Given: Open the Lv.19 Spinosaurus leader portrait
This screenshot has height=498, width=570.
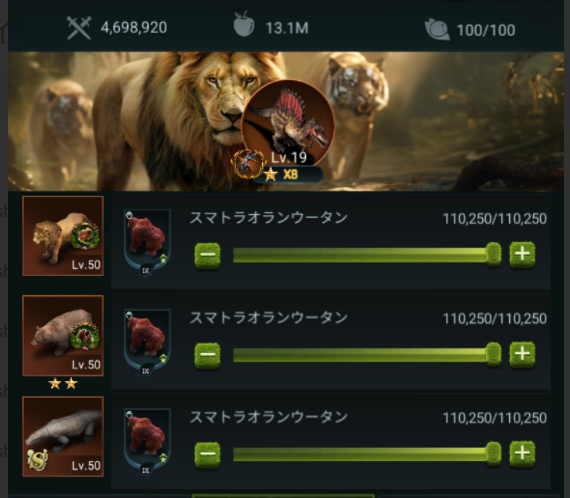Looking at the screenshot, I should coord(288,122).
